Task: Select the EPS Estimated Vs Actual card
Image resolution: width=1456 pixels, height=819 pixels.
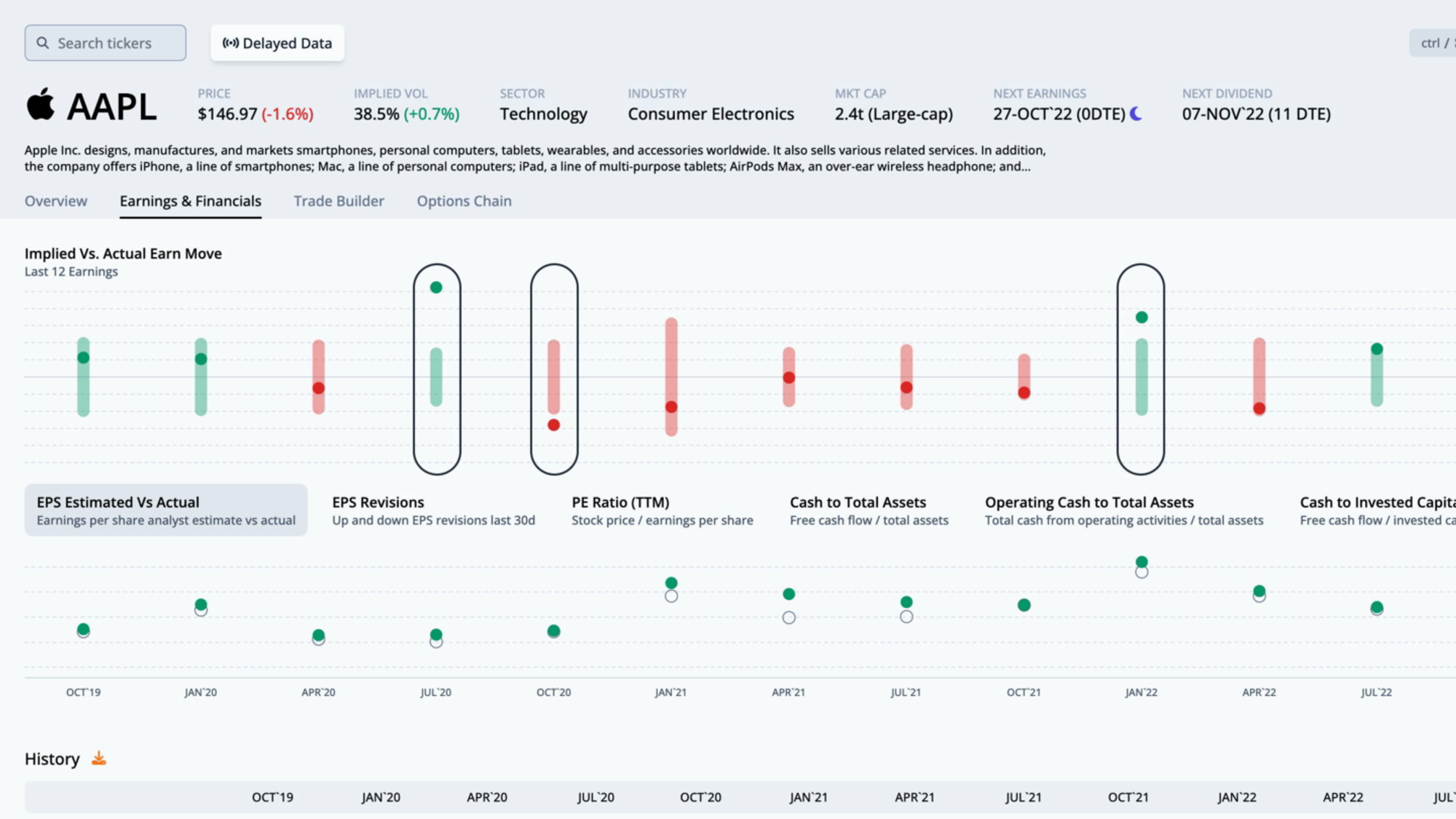Action: (166, 510)
